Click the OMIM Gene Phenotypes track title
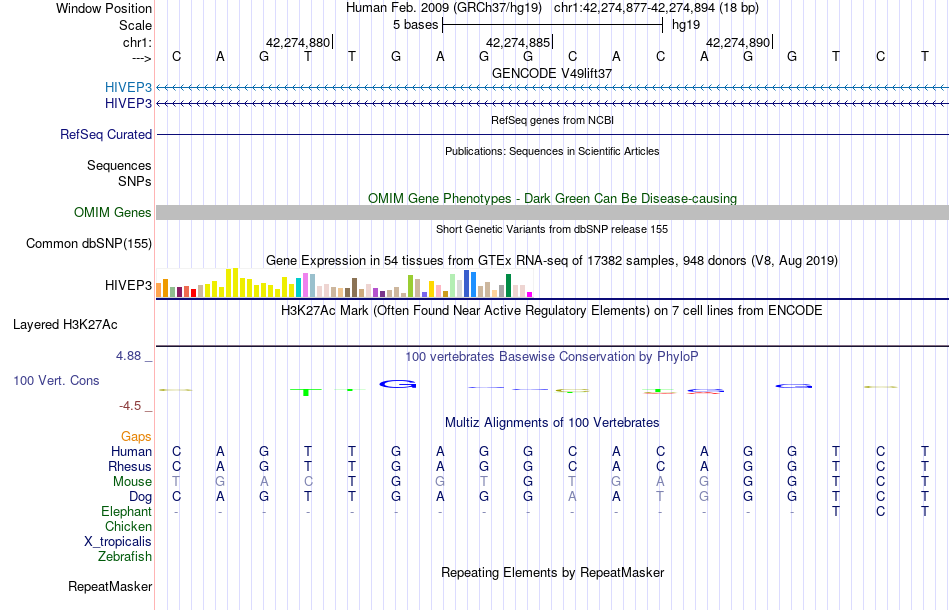 pyautogui.click(x=552, y=198)
